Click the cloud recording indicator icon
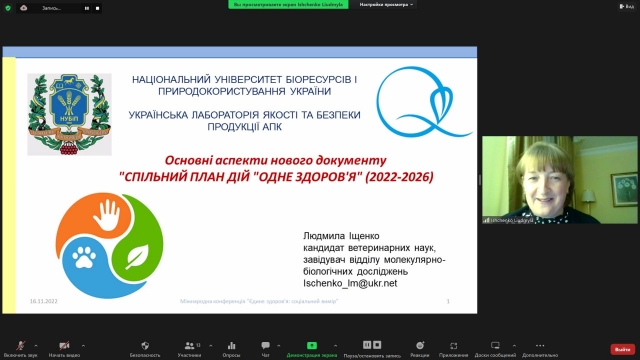This screenshot has height=360, width=640. pyautogui.click(x=24, y=8)
